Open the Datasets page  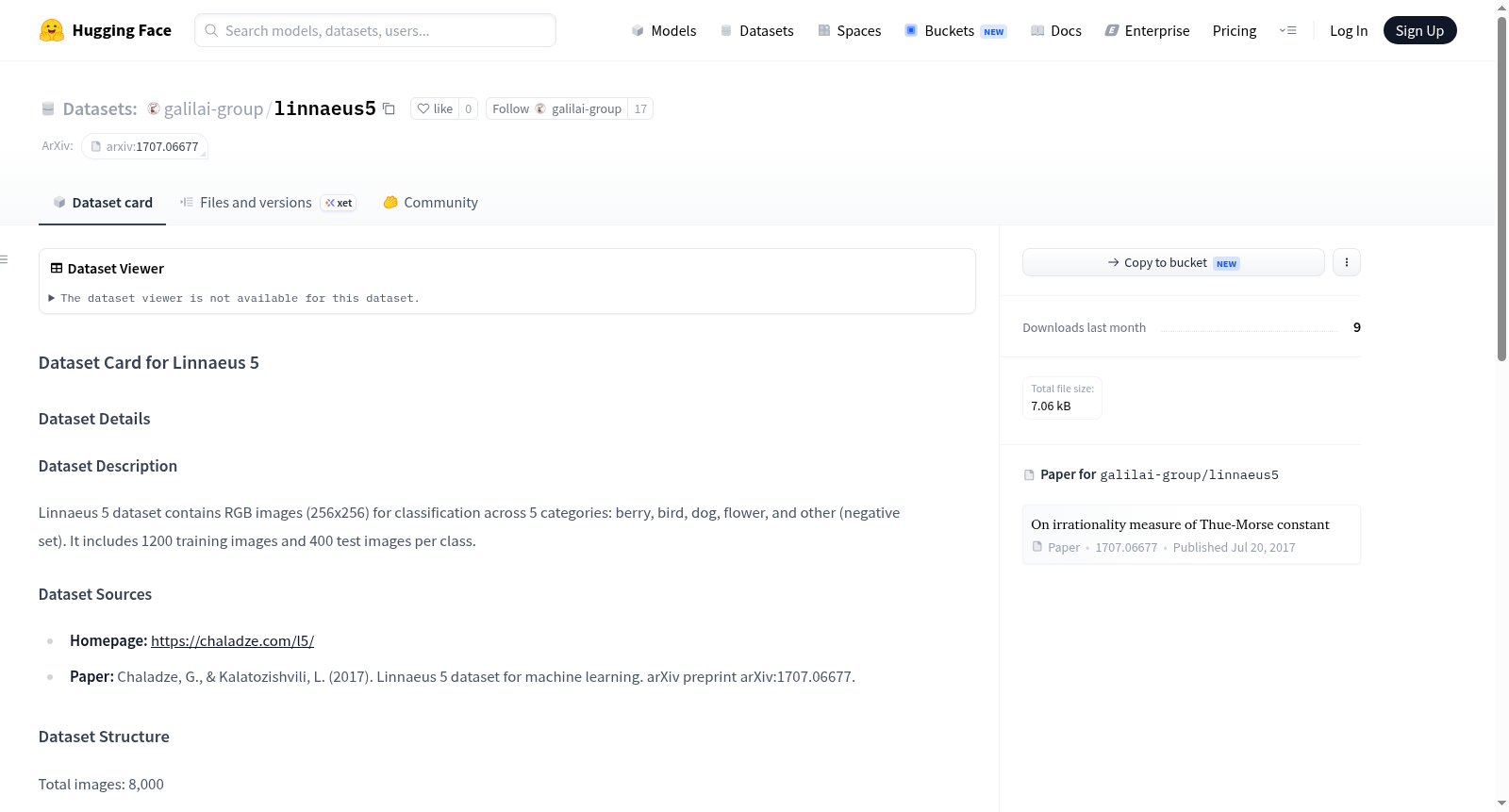point(757,30)
